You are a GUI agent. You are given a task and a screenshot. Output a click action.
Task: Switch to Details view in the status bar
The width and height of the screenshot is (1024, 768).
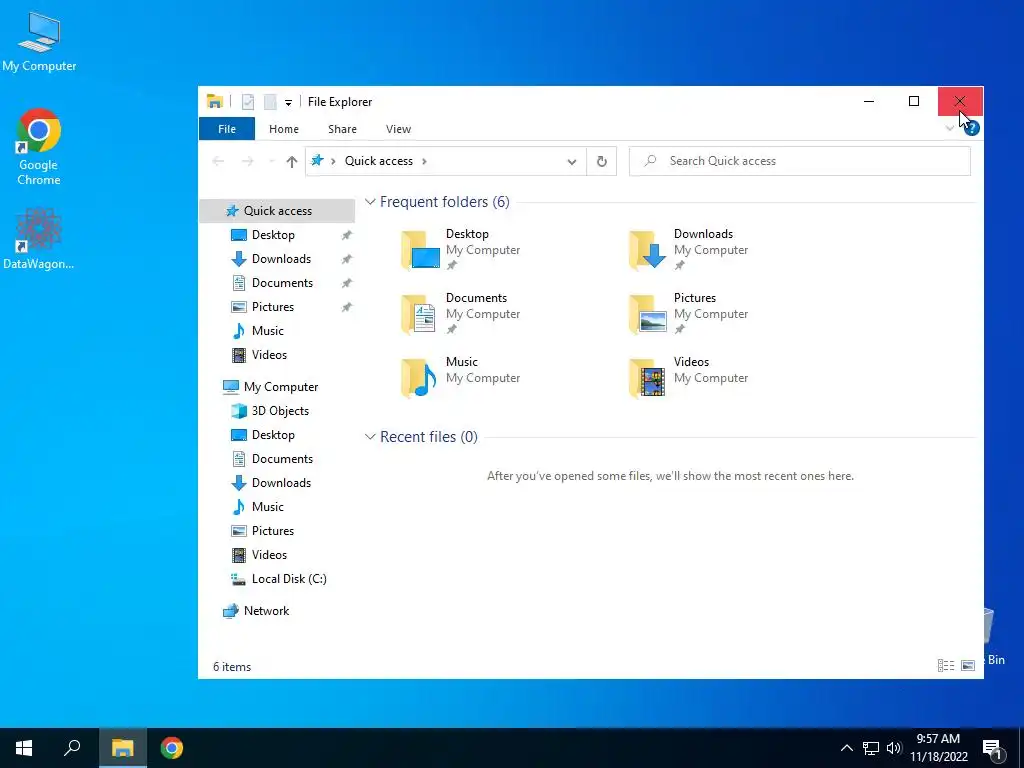946,665
